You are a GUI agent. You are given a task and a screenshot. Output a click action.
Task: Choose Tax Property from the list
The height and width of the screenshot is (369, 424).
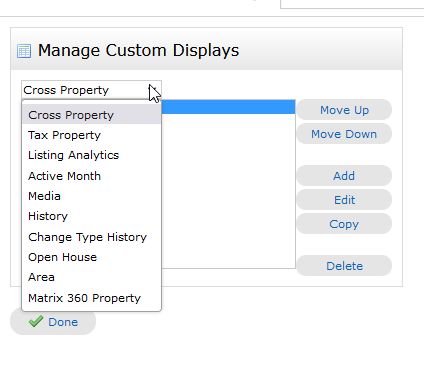[x=91, y=135]
